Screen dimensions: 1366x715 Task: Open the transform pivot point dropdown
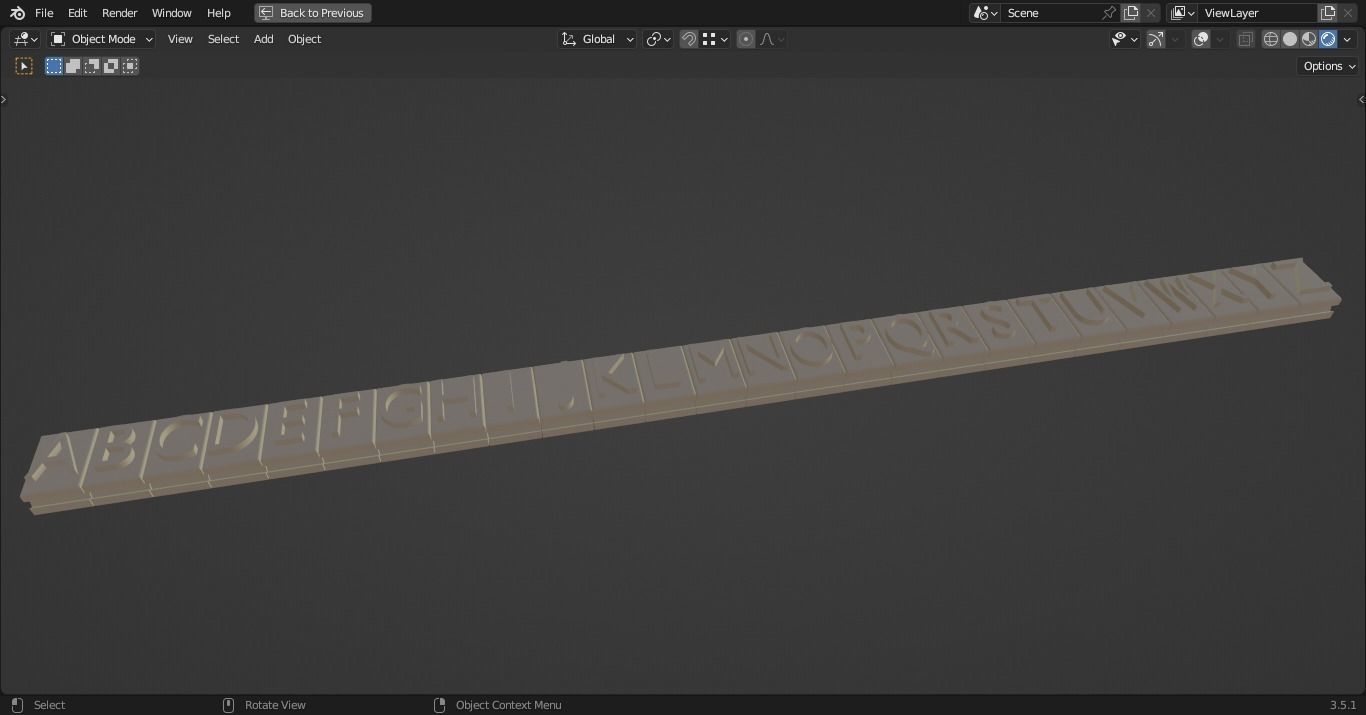coord(658,39)
